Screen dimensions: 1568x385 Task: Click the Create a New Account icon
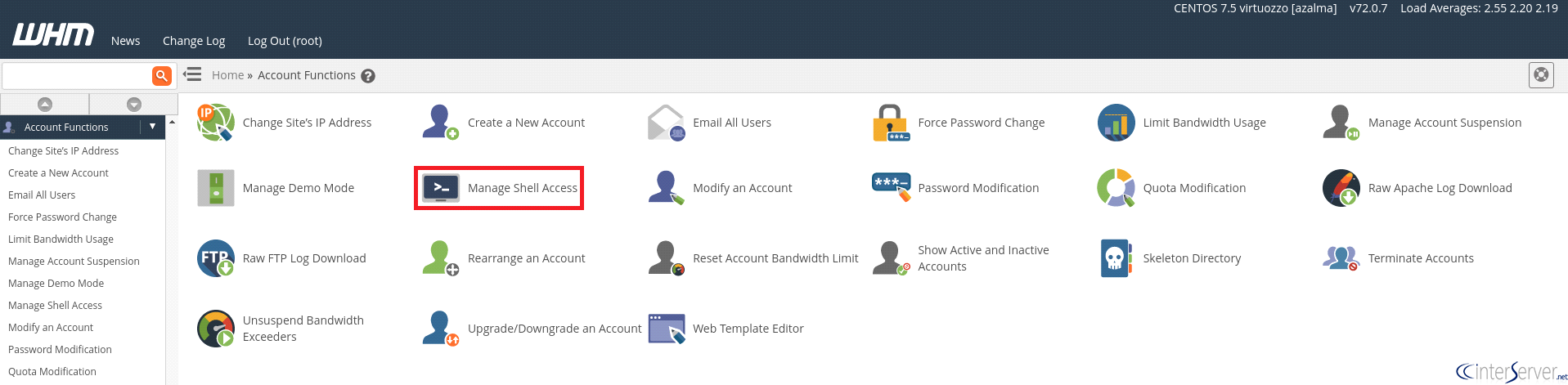[x=441, y=123]
